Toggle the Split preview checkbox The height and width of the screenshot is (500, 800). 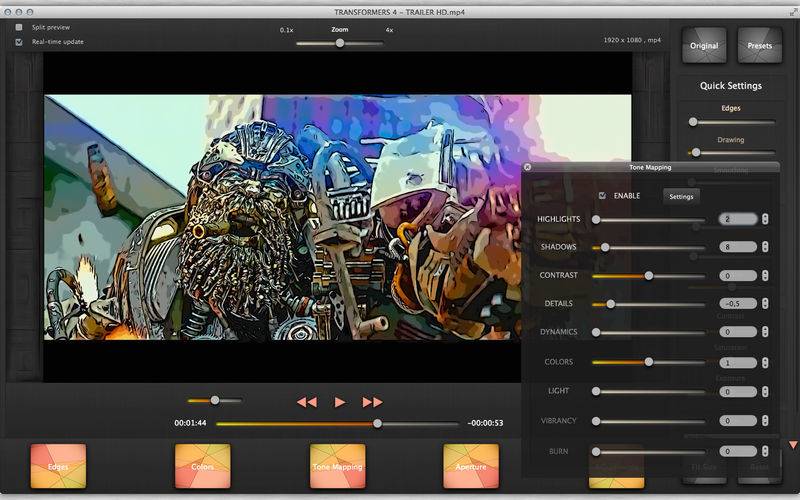[x=19, y=27]
